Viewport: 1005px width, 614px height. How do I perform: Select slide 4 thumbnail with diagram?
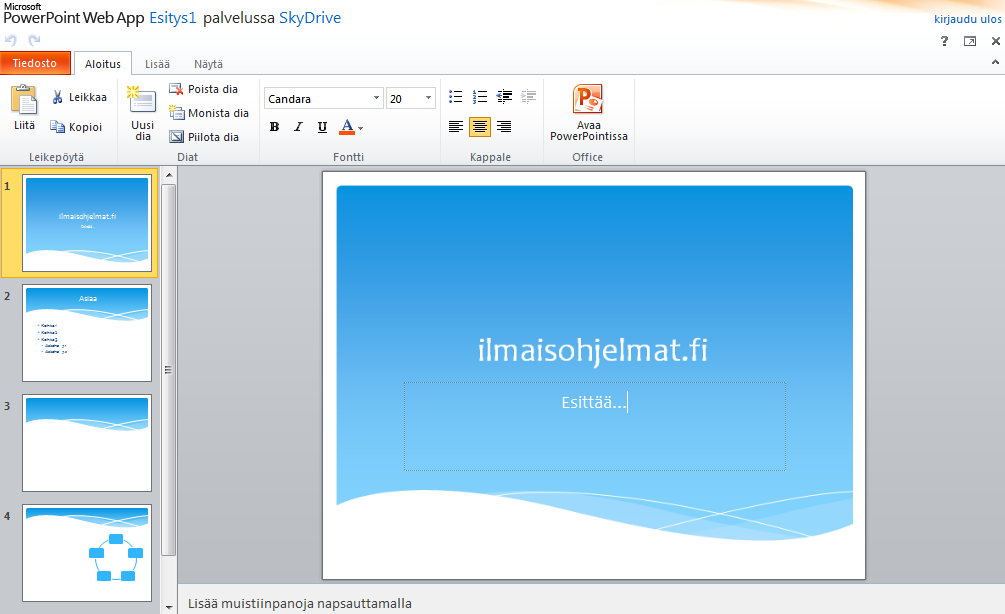(87, 553)
